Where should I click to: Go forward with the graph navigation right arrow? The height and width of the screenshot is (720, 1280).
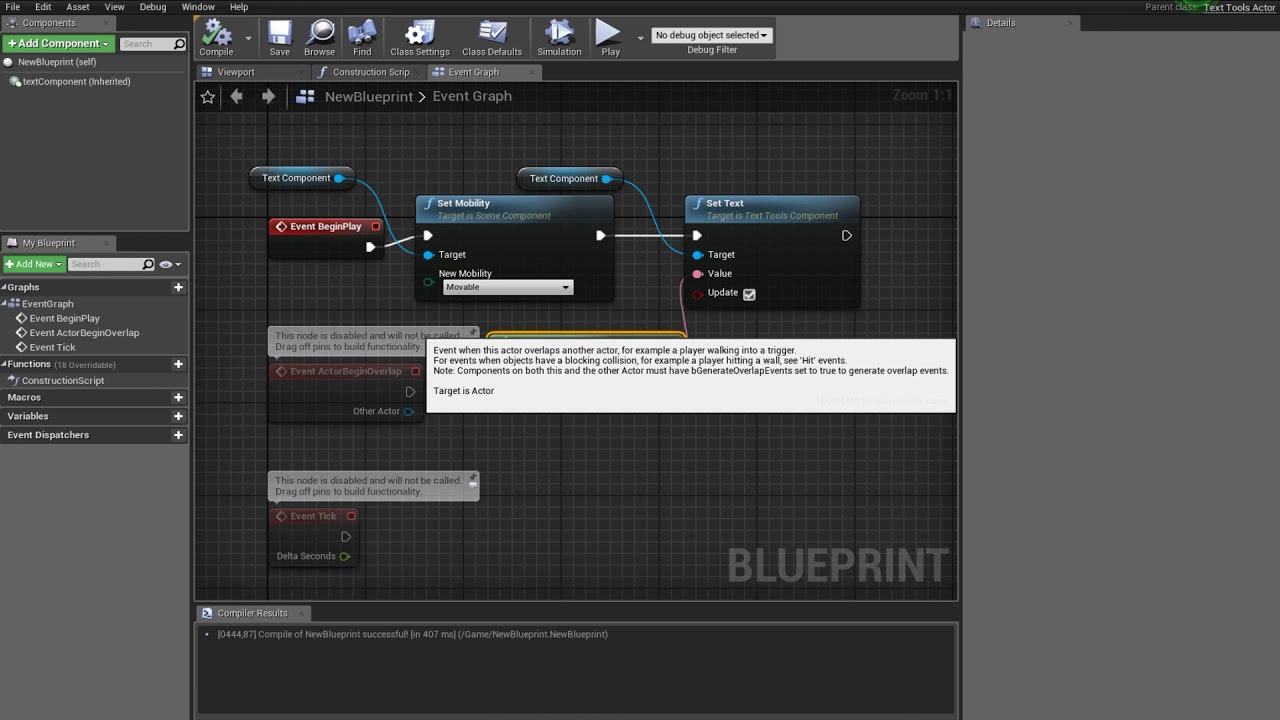pyautogui.click(x=268, y=96)
